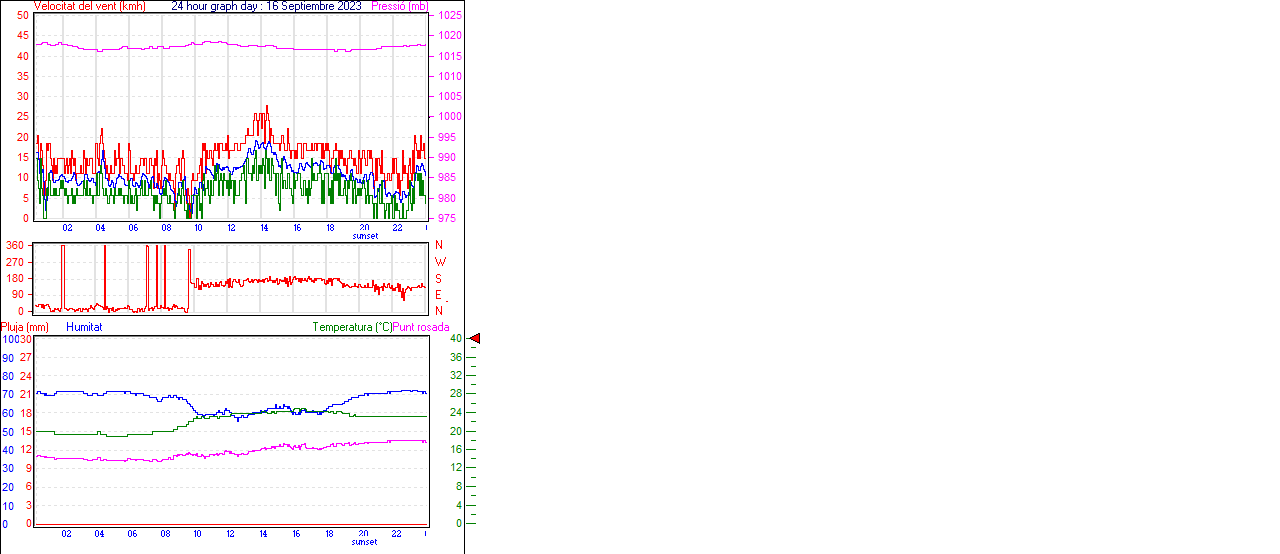This screenshot has width=1280, height=554.
Task: Click the wind gust peak near 14h
Action: (266, 108)
